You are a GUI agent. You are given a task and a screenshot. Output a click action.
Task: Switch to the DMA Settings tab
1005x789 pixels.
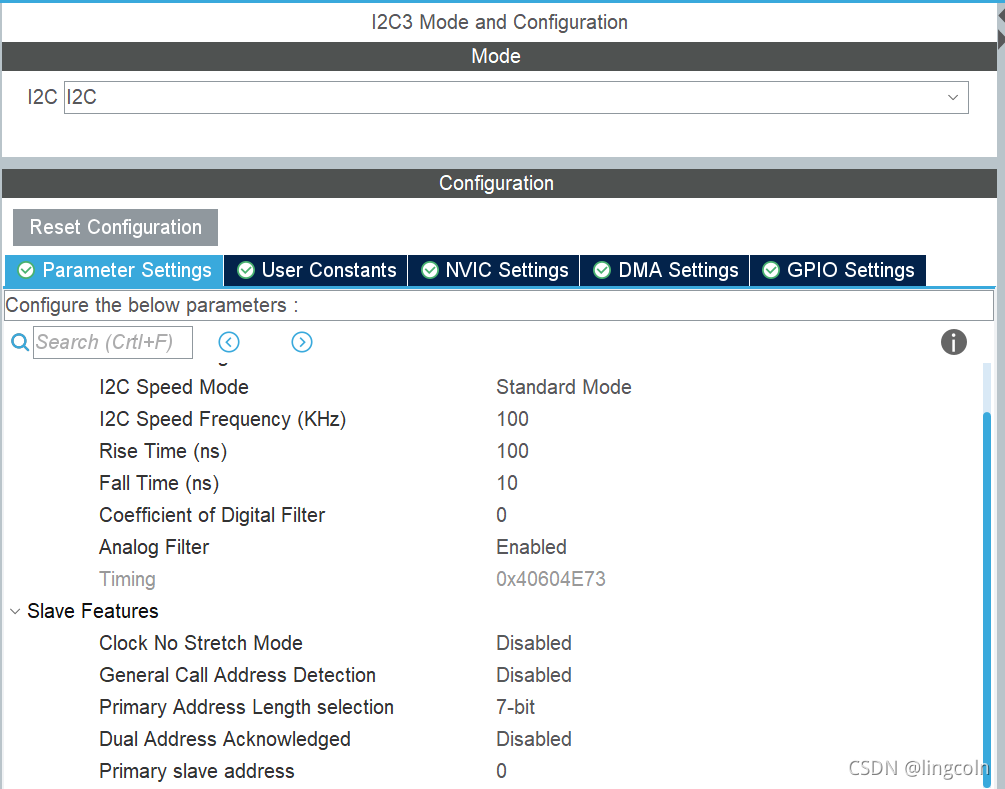[x=664, y=270]
